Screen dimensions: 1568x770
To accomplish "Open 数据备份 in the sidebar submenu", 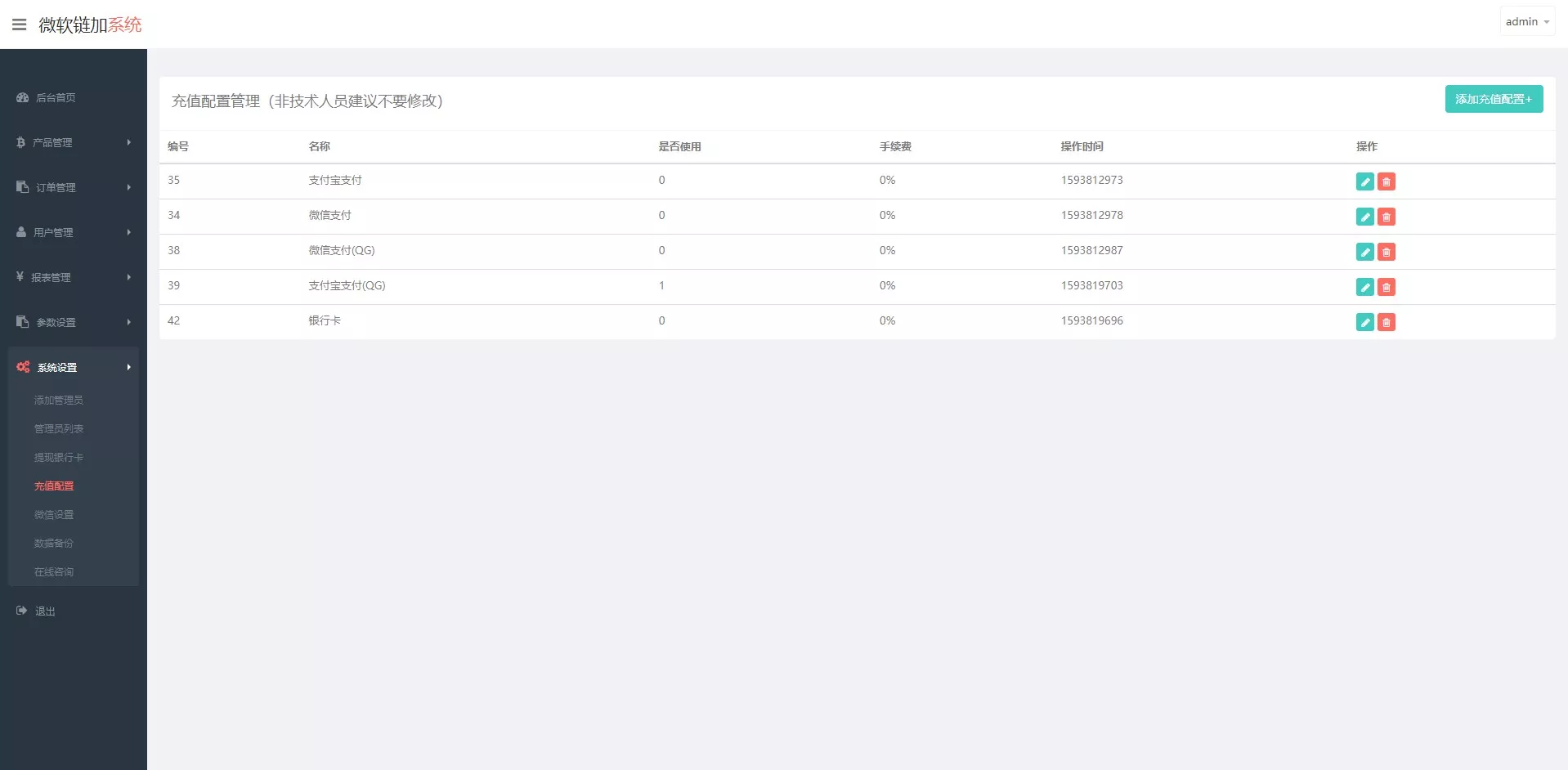I will (53, 543).
